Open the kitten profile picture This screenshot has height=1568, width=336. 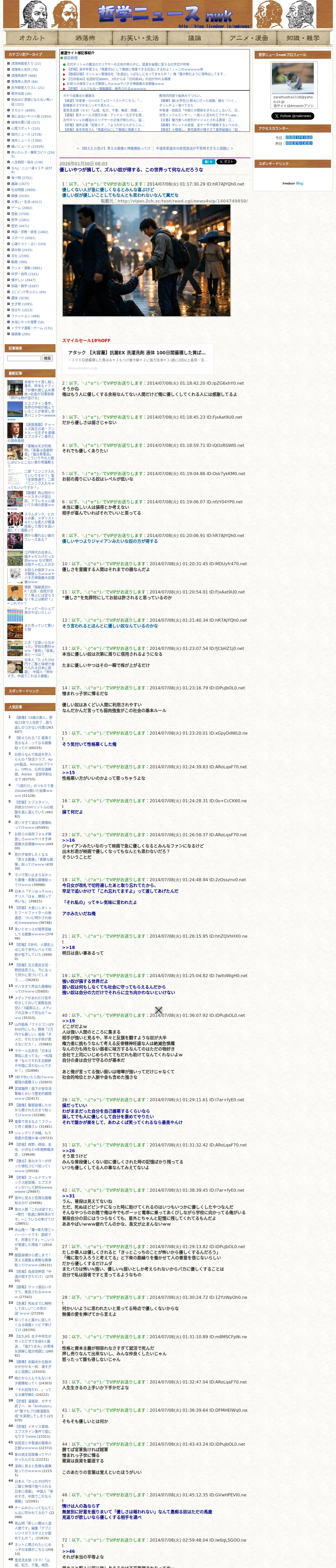click(x=293, y=78)
